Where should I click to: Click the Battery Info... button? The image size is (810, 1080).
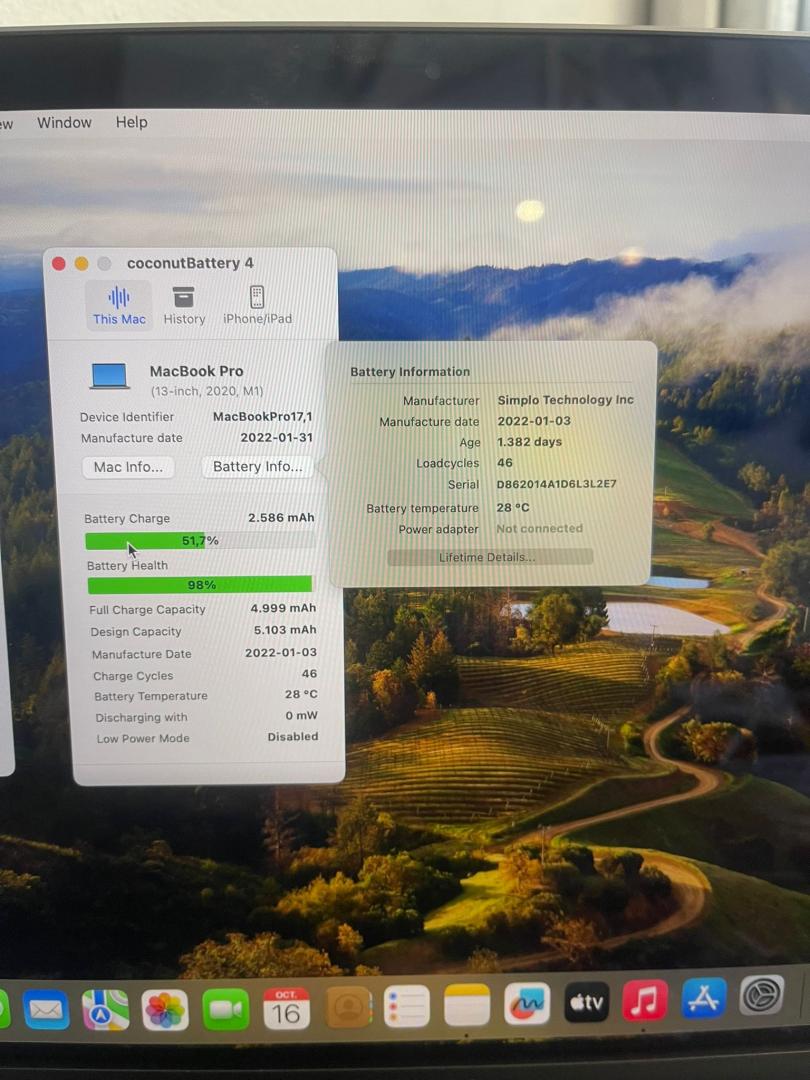point(257,467)
